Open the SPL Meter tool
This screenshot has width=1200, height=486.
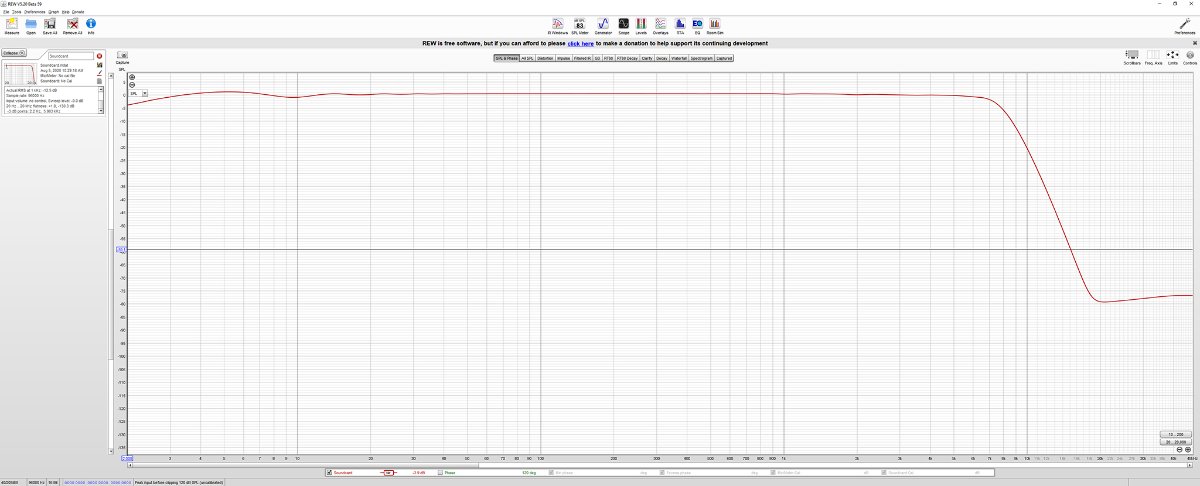click(x=580, y=23)
